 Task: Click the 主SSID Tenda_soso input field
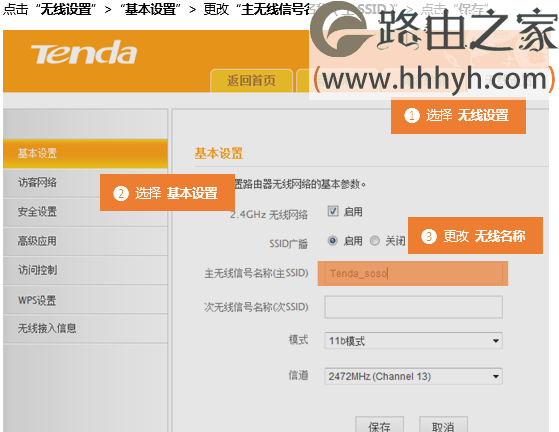[413, 274]
